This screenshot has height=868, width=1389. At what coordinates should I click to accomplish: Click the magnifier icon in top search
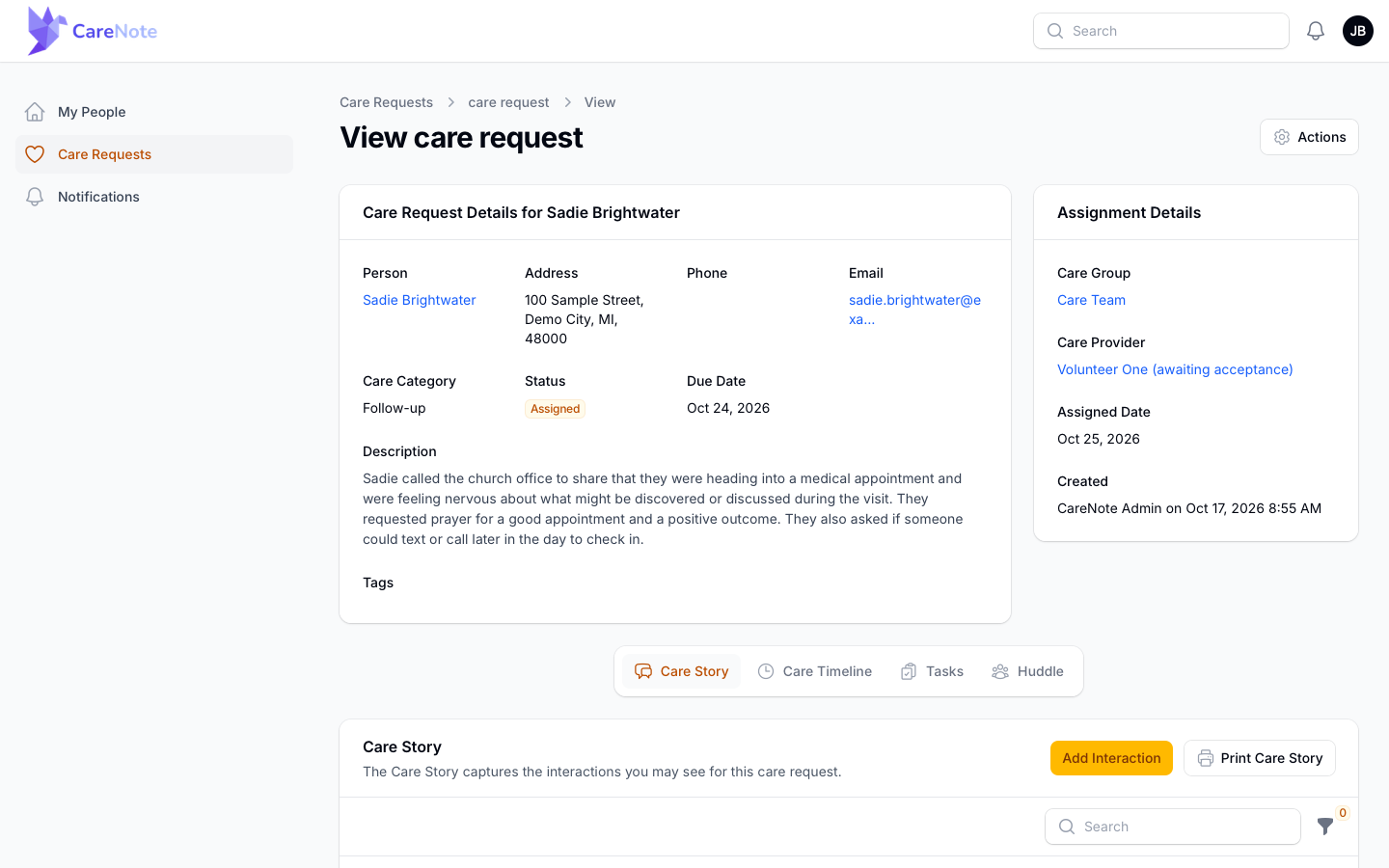click(1055, 31)
